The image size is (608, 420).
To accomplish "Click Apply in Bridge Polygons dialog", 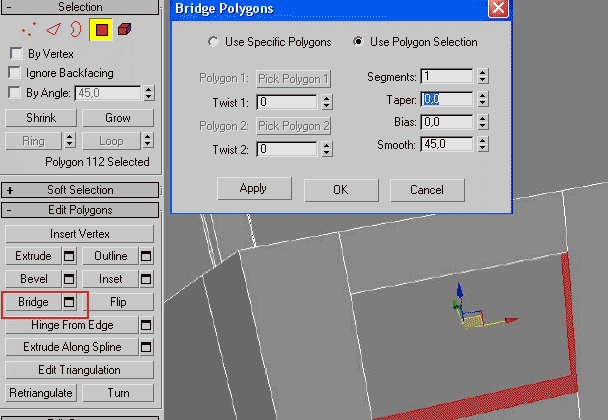I will click(x=254, y=188).
